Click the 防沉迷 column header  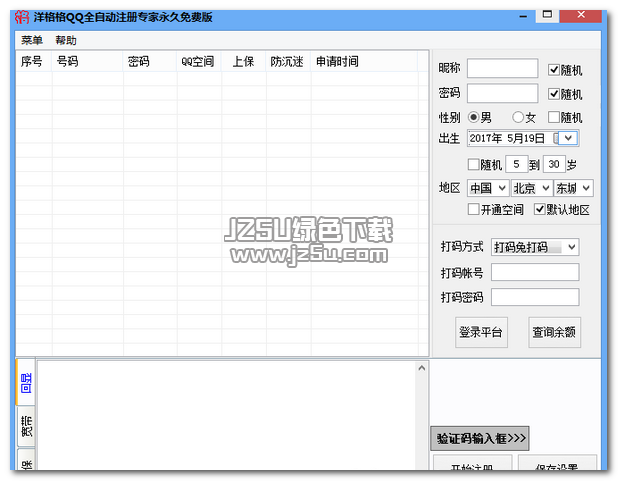[289, 62]
